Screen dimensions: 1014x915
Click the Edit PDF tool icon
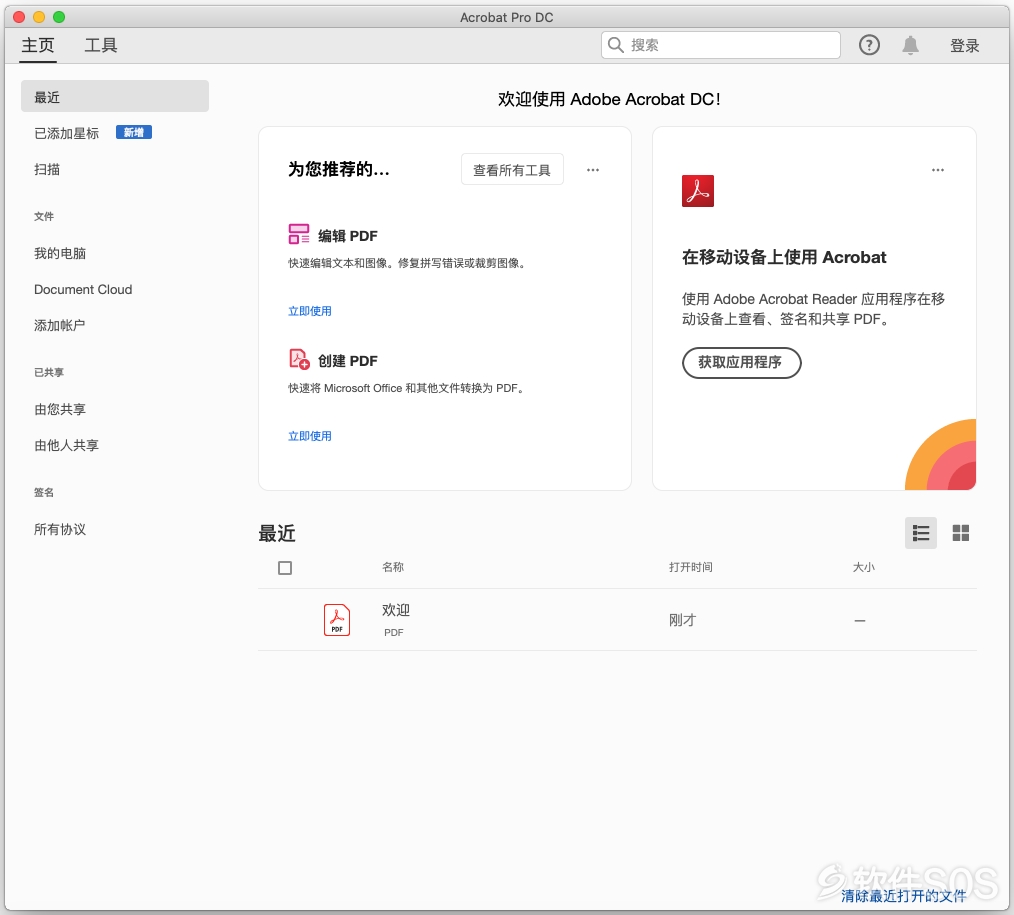[x=299, y=234]
